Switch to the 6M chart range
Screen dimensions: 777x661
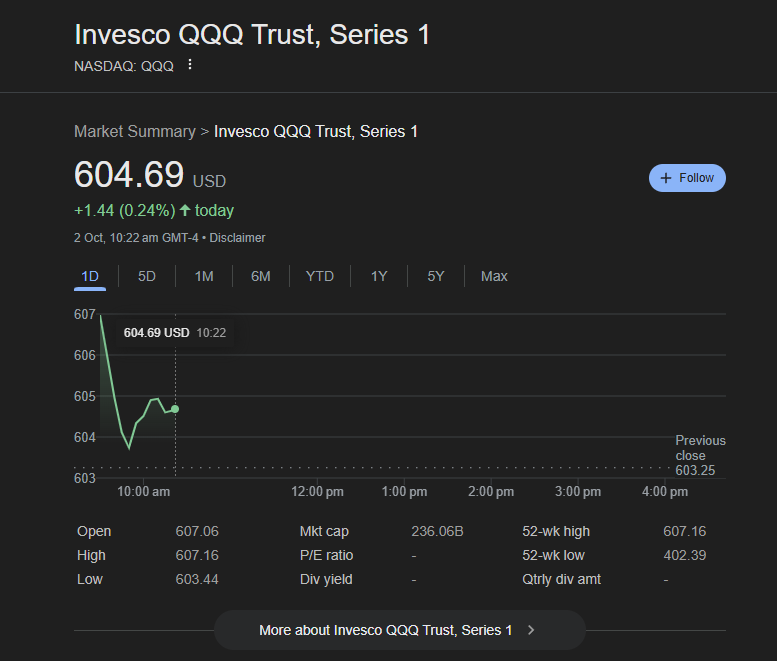coord(261,276)
